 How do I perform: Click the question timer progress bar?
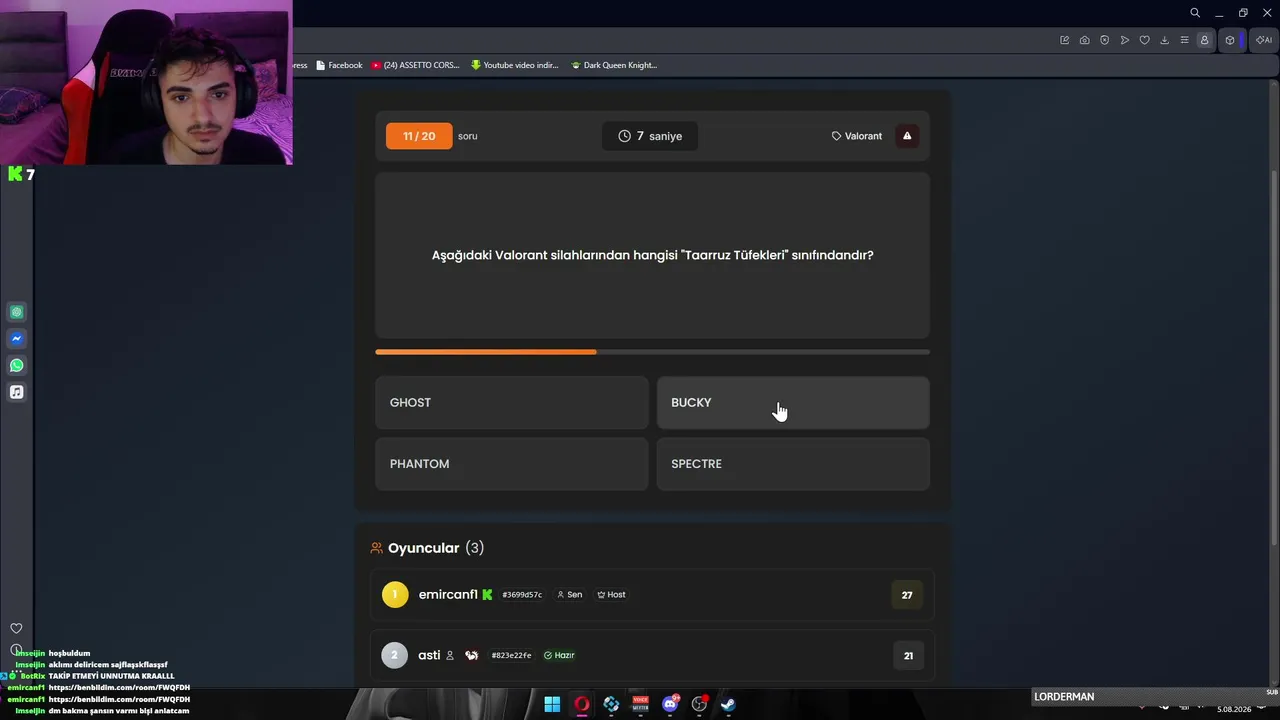coord(652,352)
